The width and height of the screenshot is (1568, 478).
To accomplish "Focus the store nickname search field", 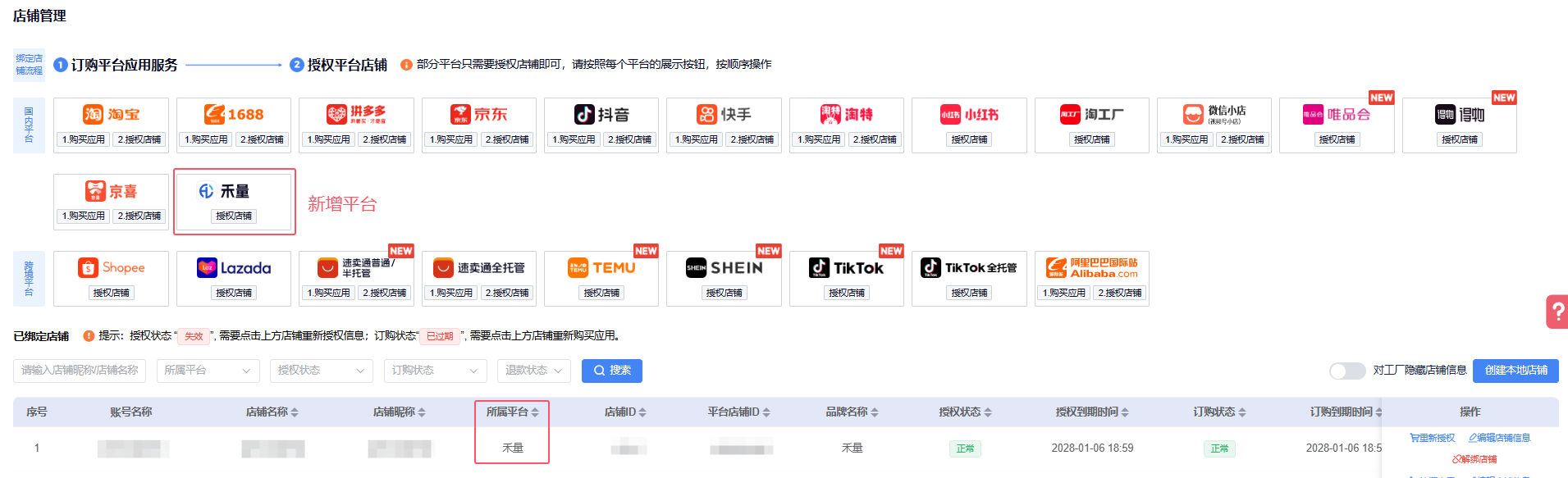I will pos(80,371).
